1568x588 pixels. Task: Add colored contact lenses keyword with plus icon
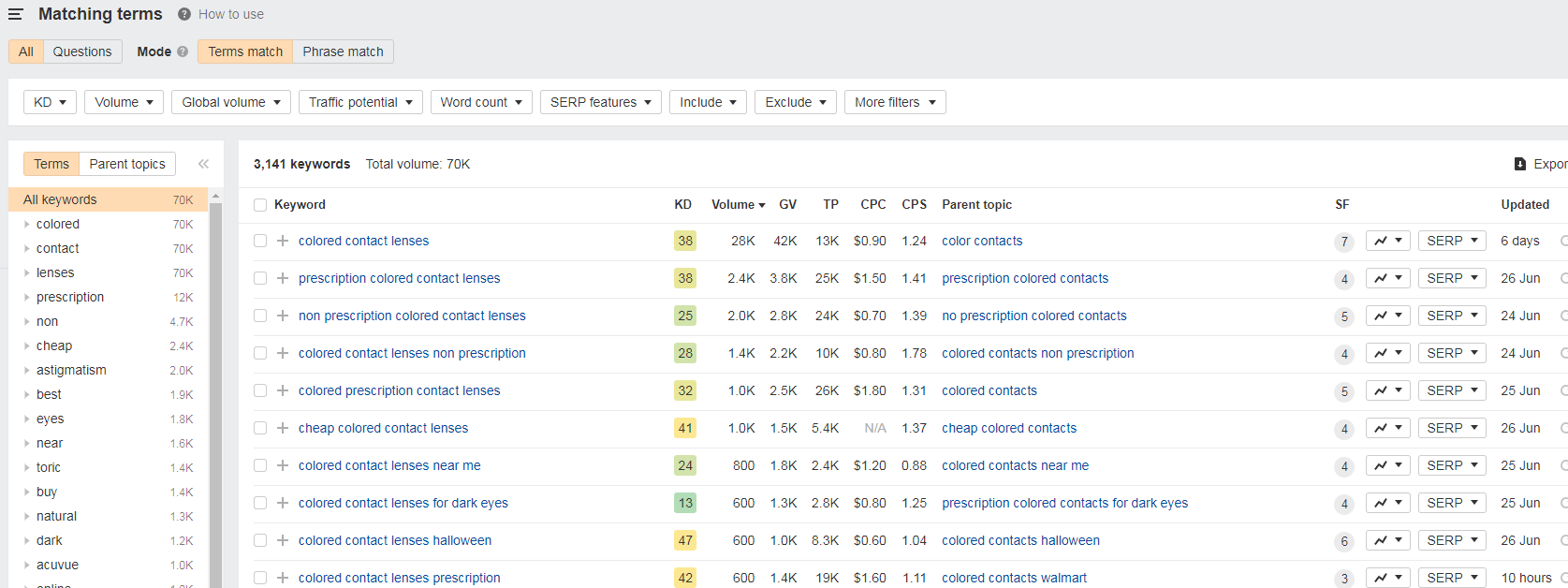click(x=283, y=241)
